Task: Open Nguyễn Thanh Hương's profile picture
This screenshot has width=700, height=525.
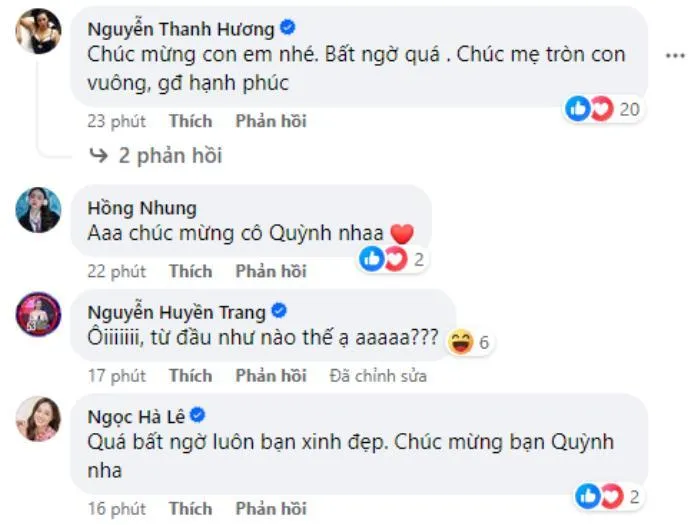Action: click(38, 31)
